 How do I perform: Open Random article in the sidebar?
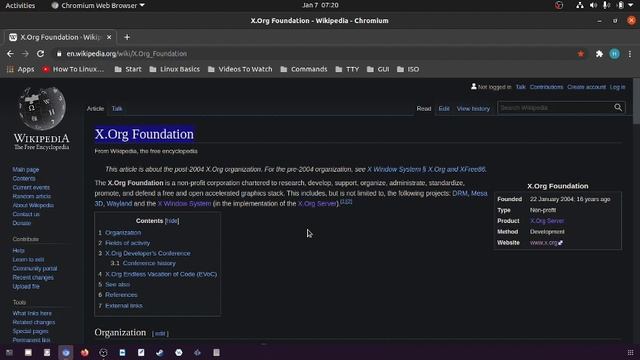pyautogui.click(x=31, y=196)
